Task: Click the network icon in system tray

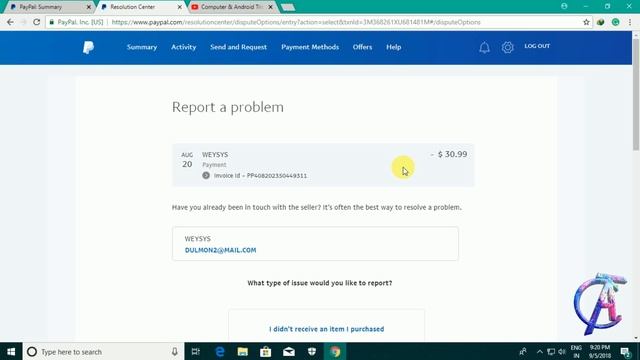Action: [x=551, y=351]
